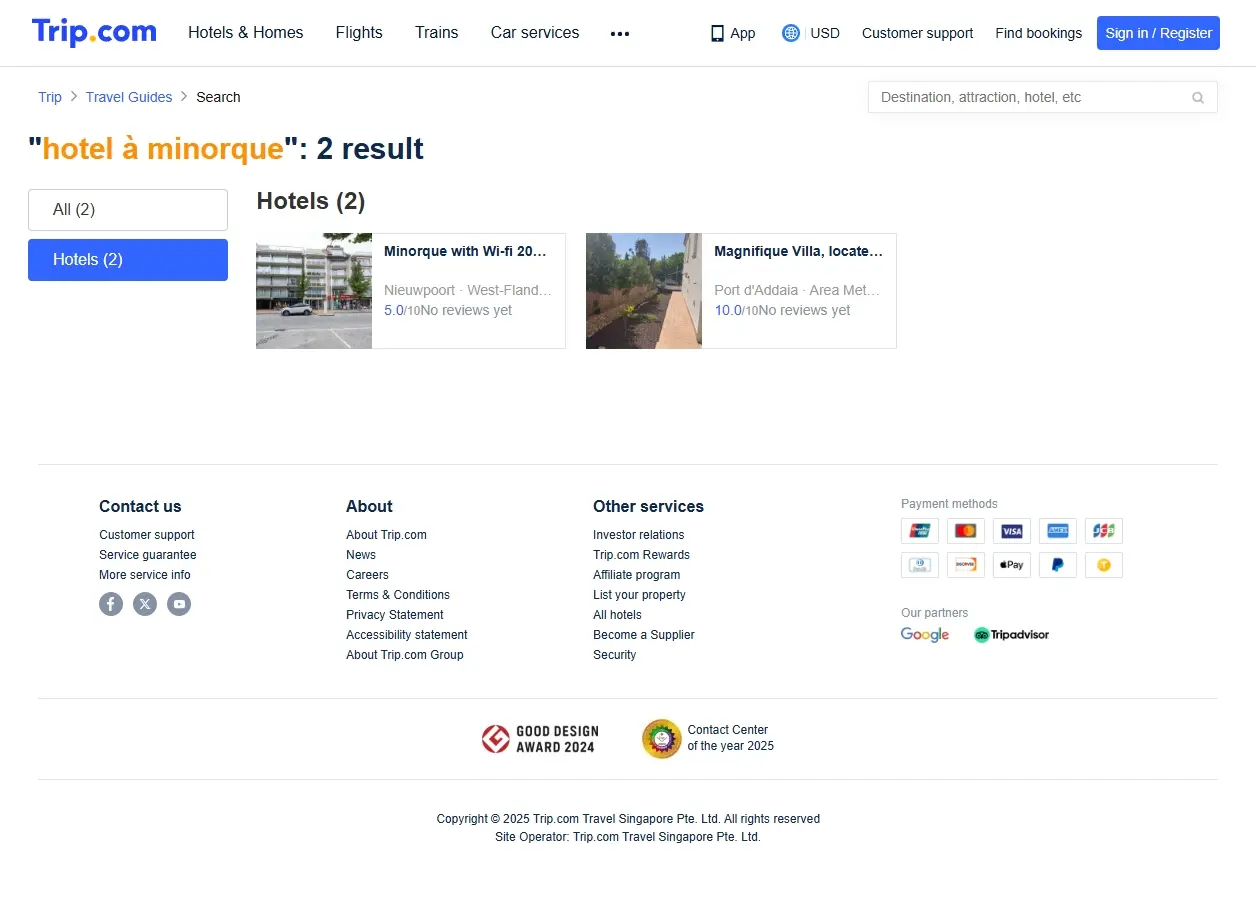Open Become a Supplier link
This screenshot has width=1256, height=921.
pyautogui.click(x=644, y=635)
